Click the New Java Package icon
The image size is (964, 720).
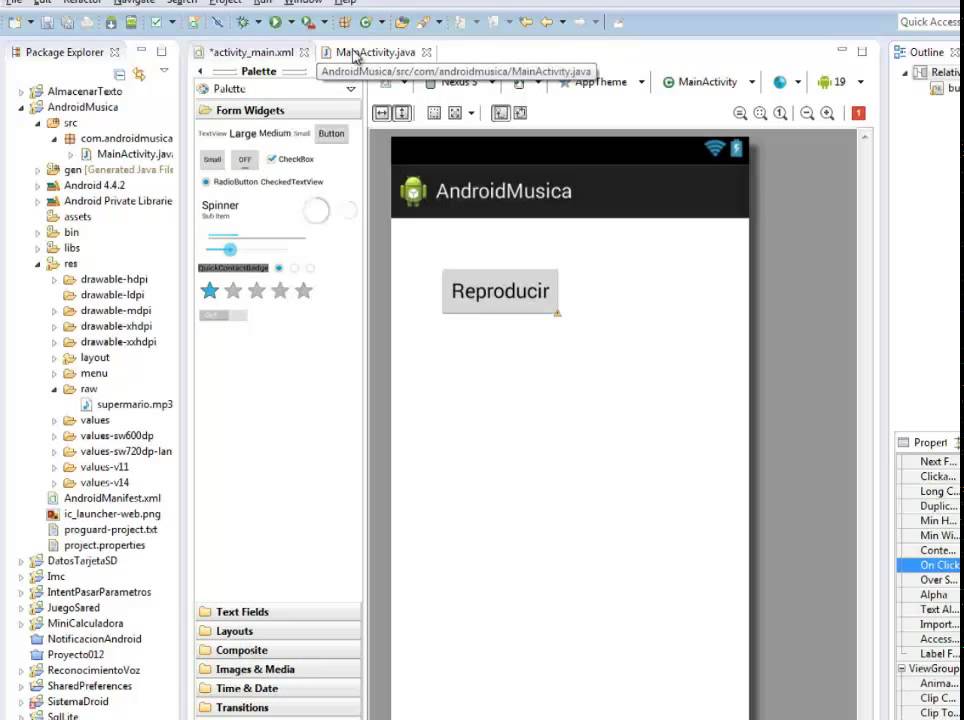coord(345,23)
